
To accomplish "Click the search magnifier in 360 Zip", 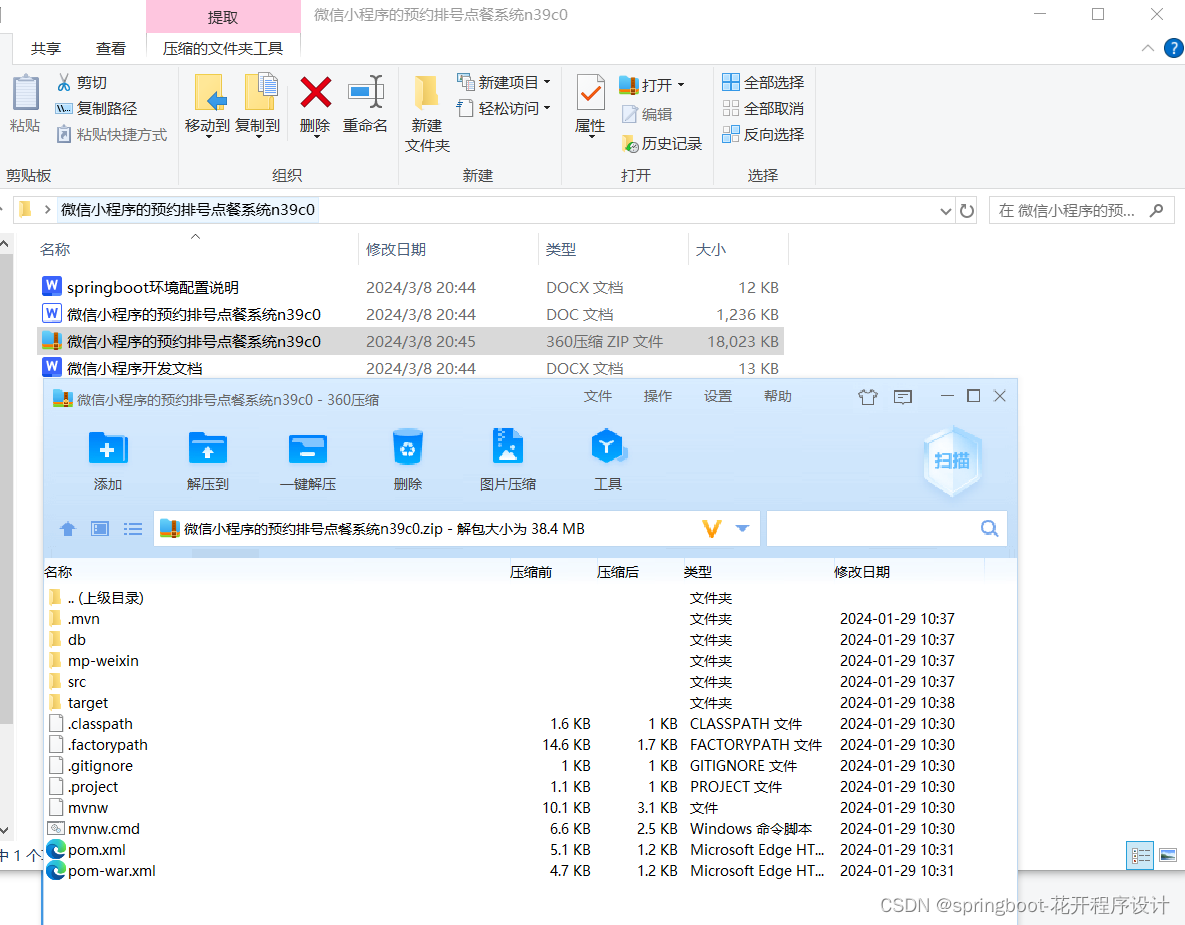I will pos(989,528).
